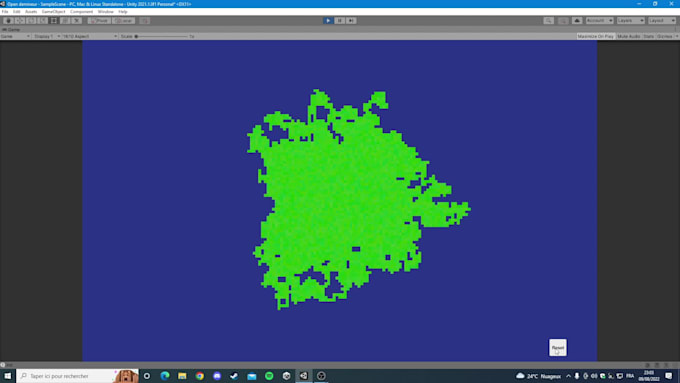
Task: Pause the running game
Action: [340, 20]
